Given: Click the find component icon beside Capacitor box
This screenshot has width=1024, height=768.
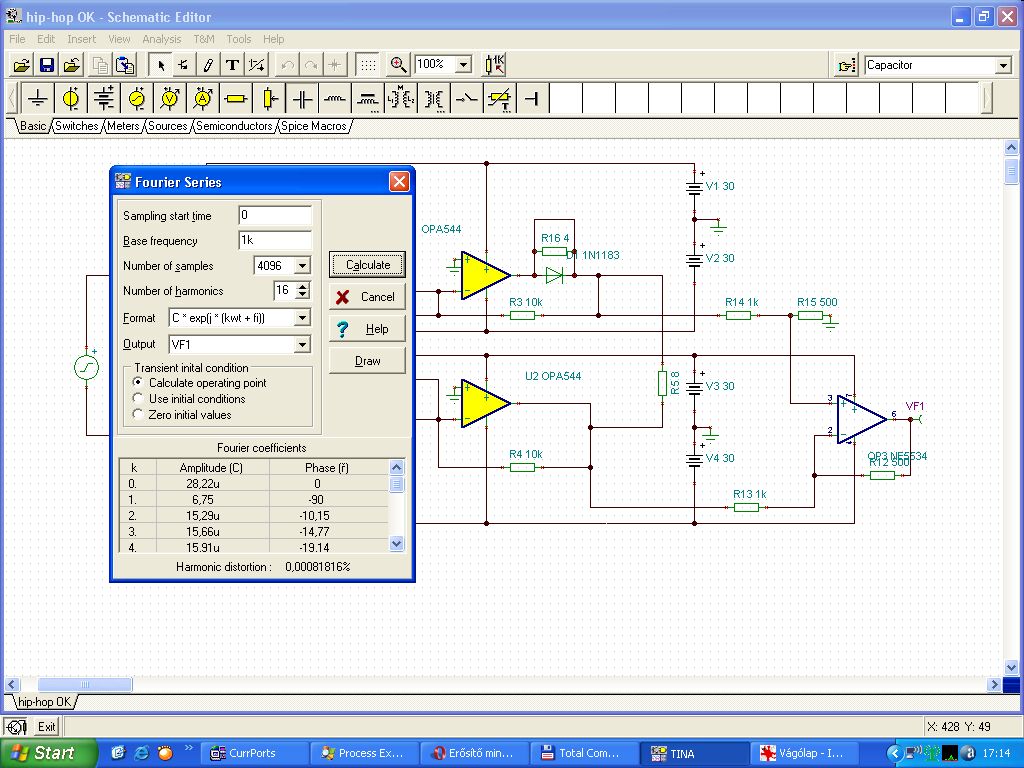Looking at the screenshot, I should [847, 65].
